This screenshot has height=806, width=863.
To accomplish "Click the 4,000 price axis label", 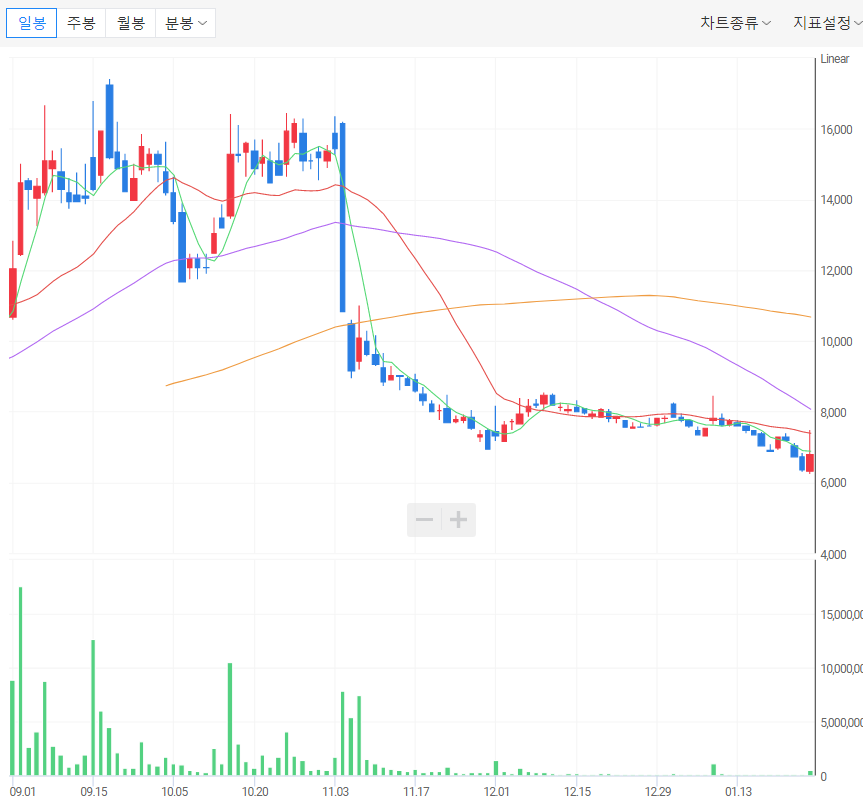I will point(833,555).
